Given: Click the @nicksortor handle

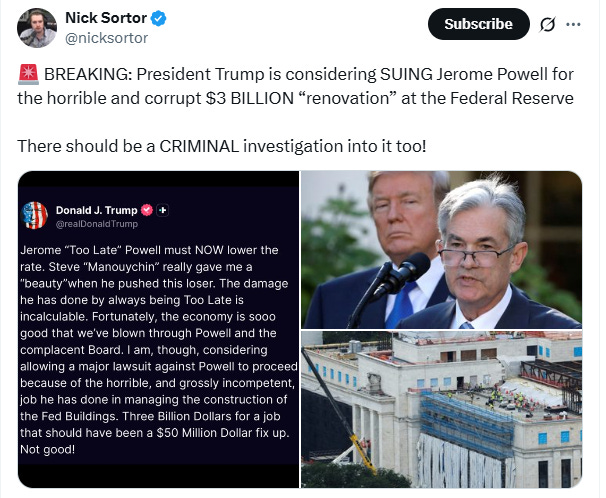Looking at the screenshot, I should (x=106, y=38).
